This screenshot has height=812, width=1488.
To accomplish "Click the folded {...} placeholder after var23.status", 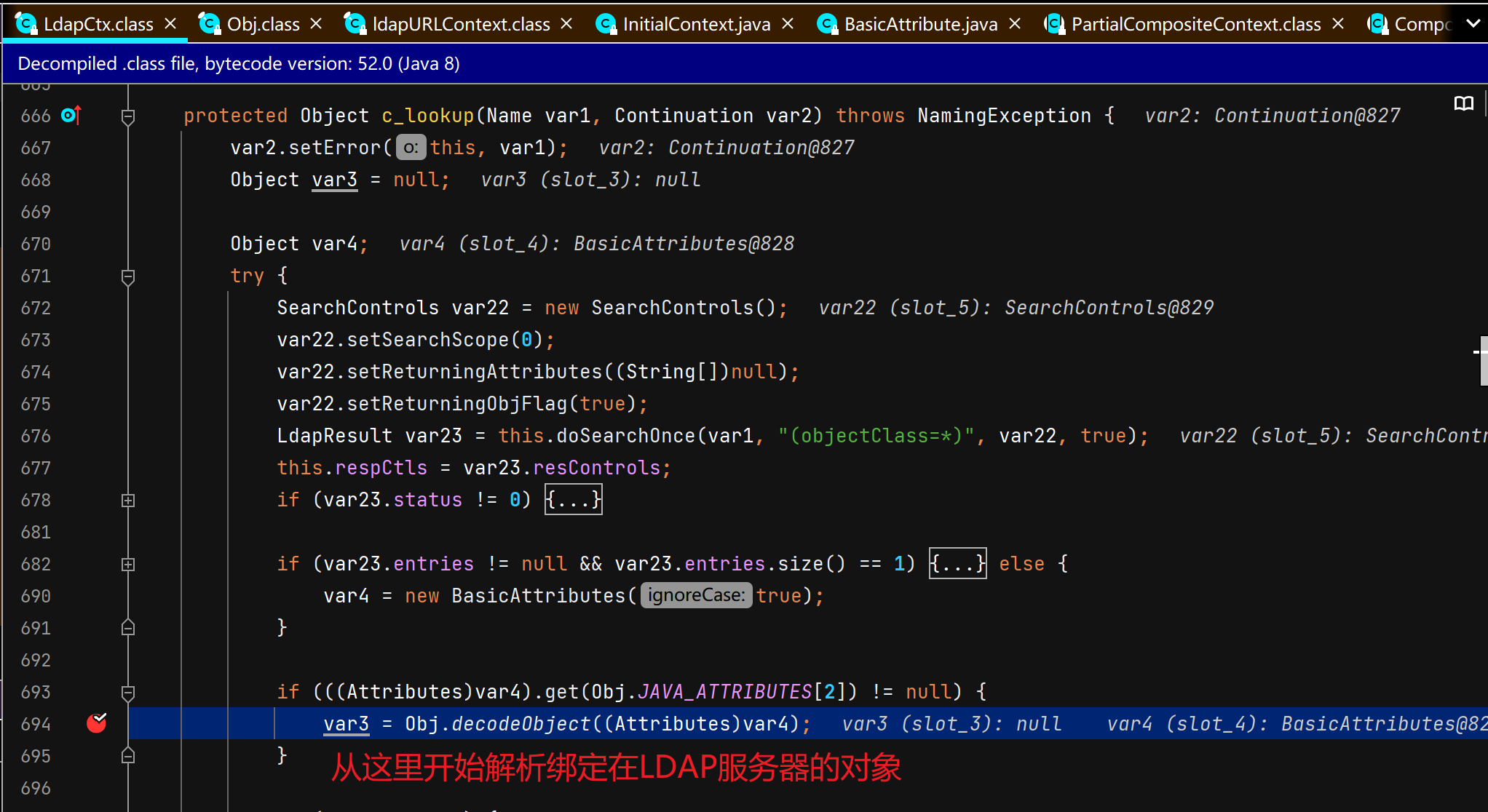I will pos(574,500).
